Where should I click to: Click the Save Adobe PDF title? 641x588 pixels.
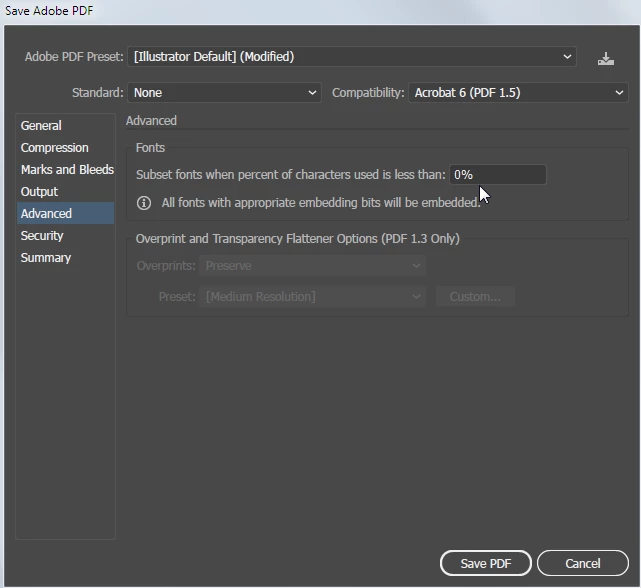[x=49, y=11]
